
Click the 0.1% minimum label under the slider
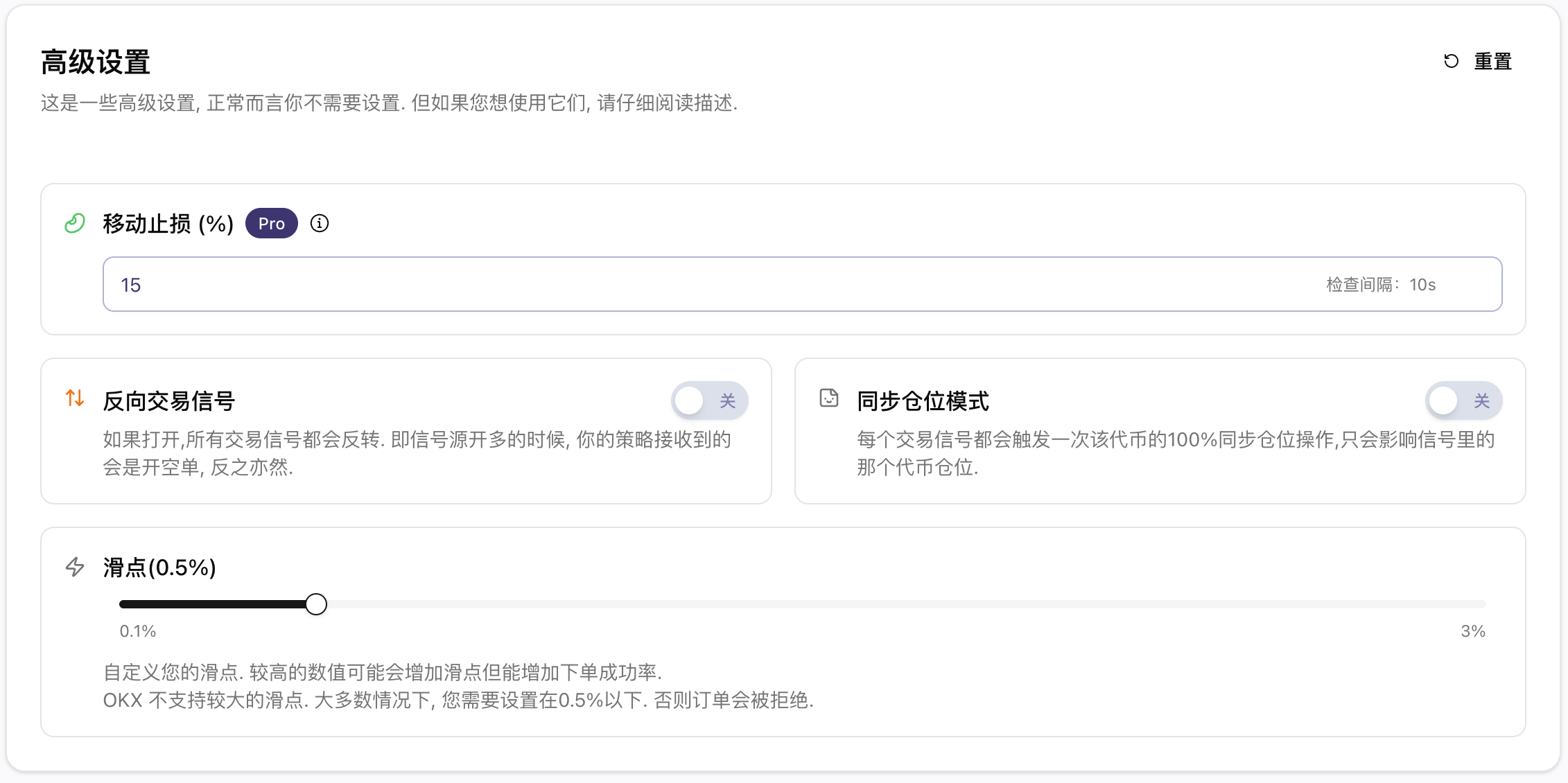(x=138, y=631)
